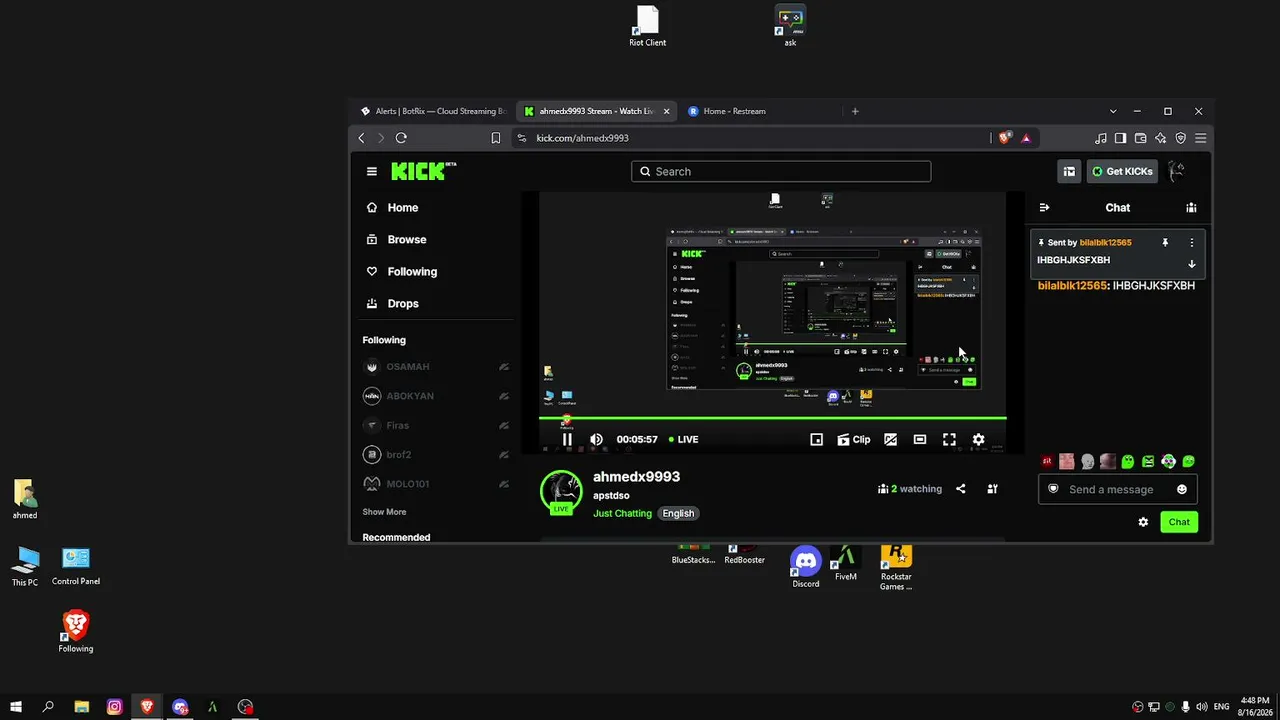This screenshot has width=1280, height=720.
Task: Open chat settings gear icon
Action: [x=1143, y=522]
